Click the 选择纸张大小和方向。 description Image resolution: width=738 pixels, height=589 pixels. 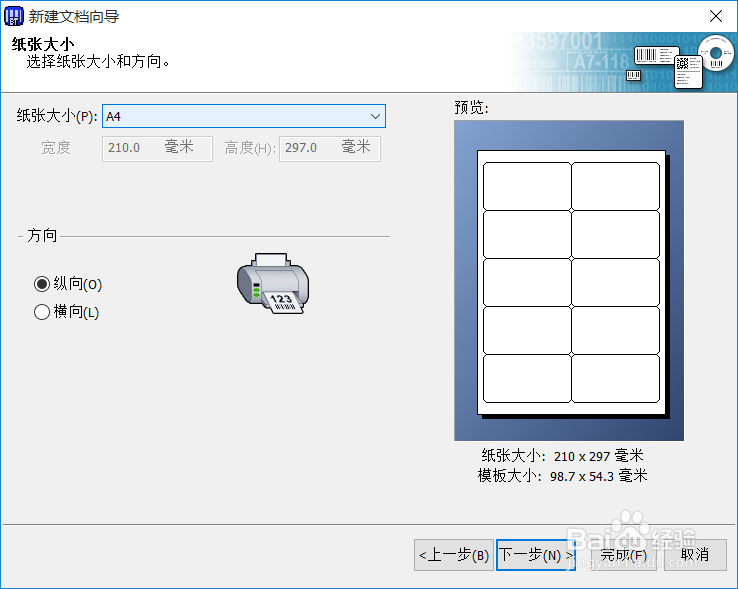pyautogui.click(x=98, y=61)
